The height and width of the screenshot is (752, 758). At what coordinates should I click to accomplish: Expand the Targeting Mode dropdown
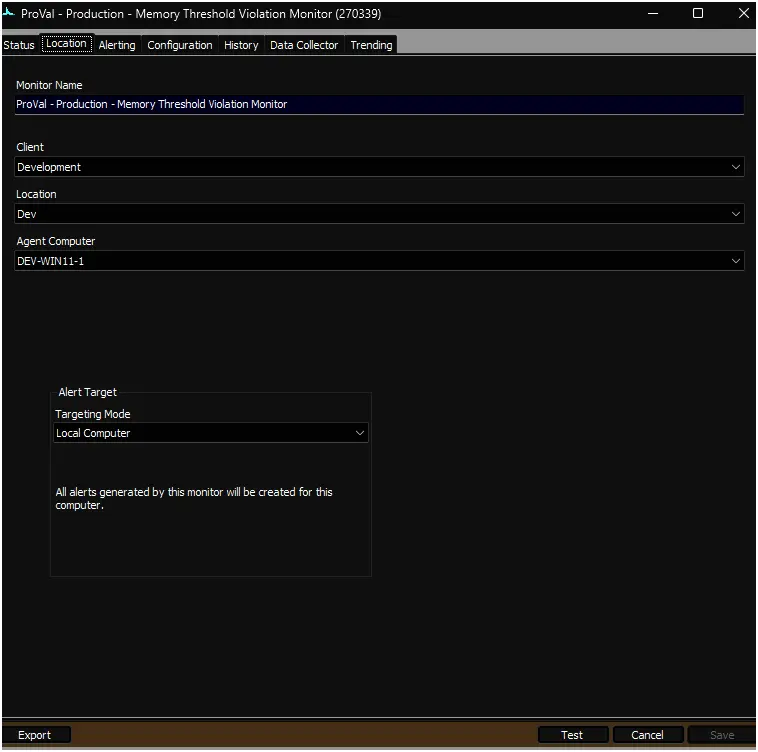(211, 433)
